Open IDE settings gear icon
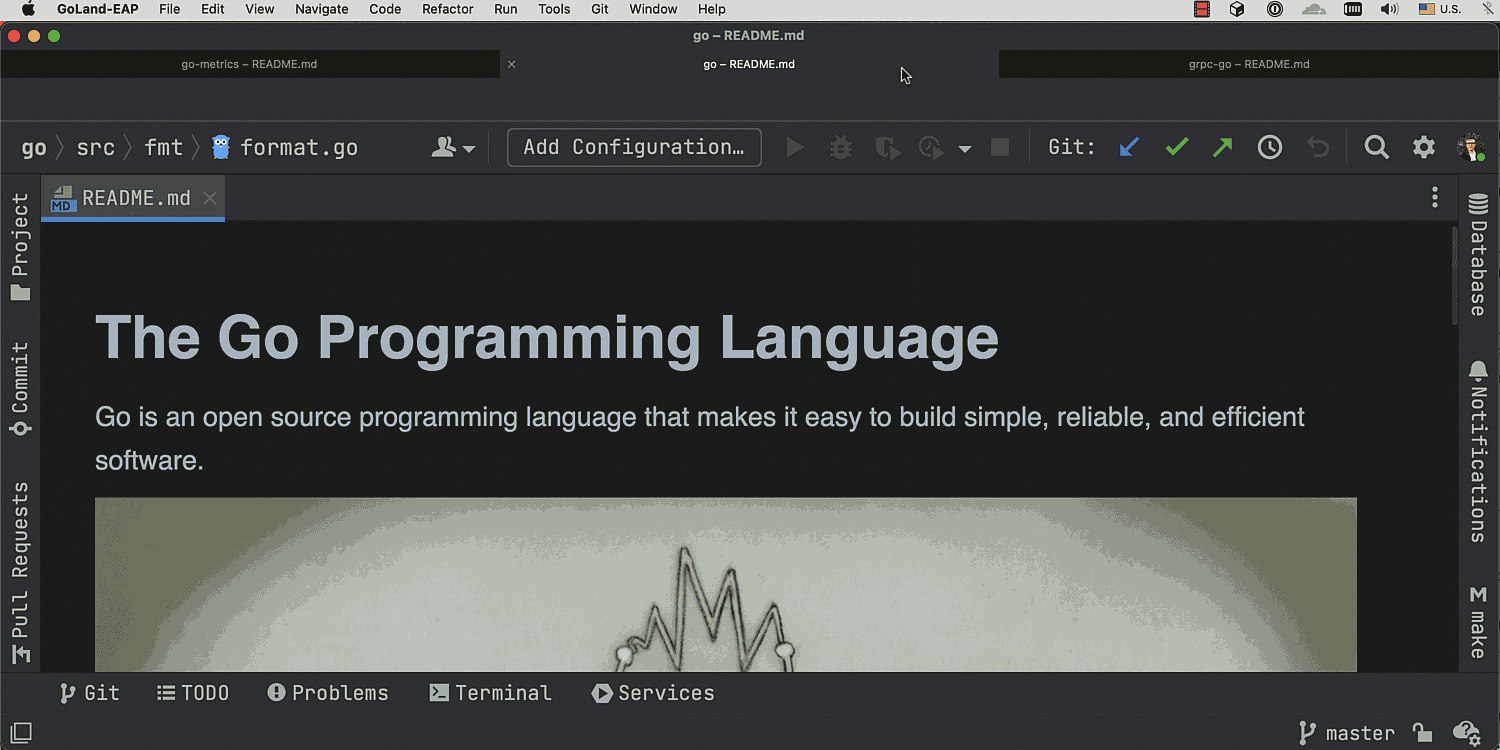The image size is (1500, 750). pyautogui.click(x=1424, y=148)
